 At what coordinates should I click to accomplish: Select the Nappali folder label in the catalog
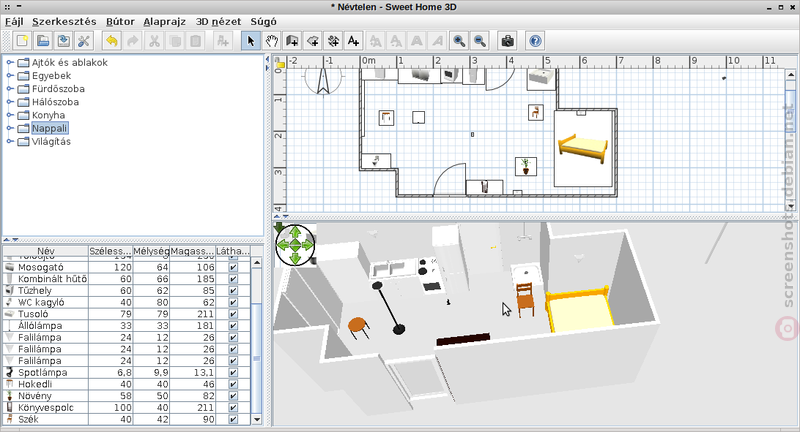[49, 129]
